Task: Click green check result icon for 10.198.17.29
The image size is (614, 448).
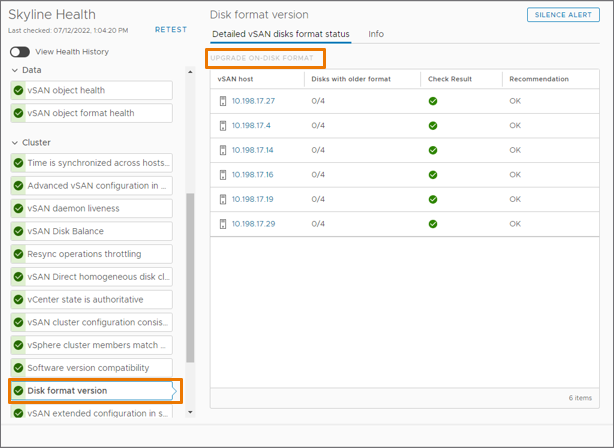Action: pos(433,224)
